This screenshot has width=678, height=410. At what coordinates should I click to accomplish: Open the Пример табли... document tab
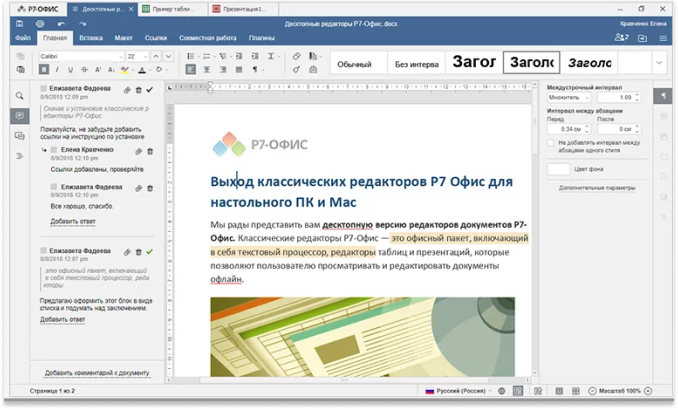[x=173, y=9]
